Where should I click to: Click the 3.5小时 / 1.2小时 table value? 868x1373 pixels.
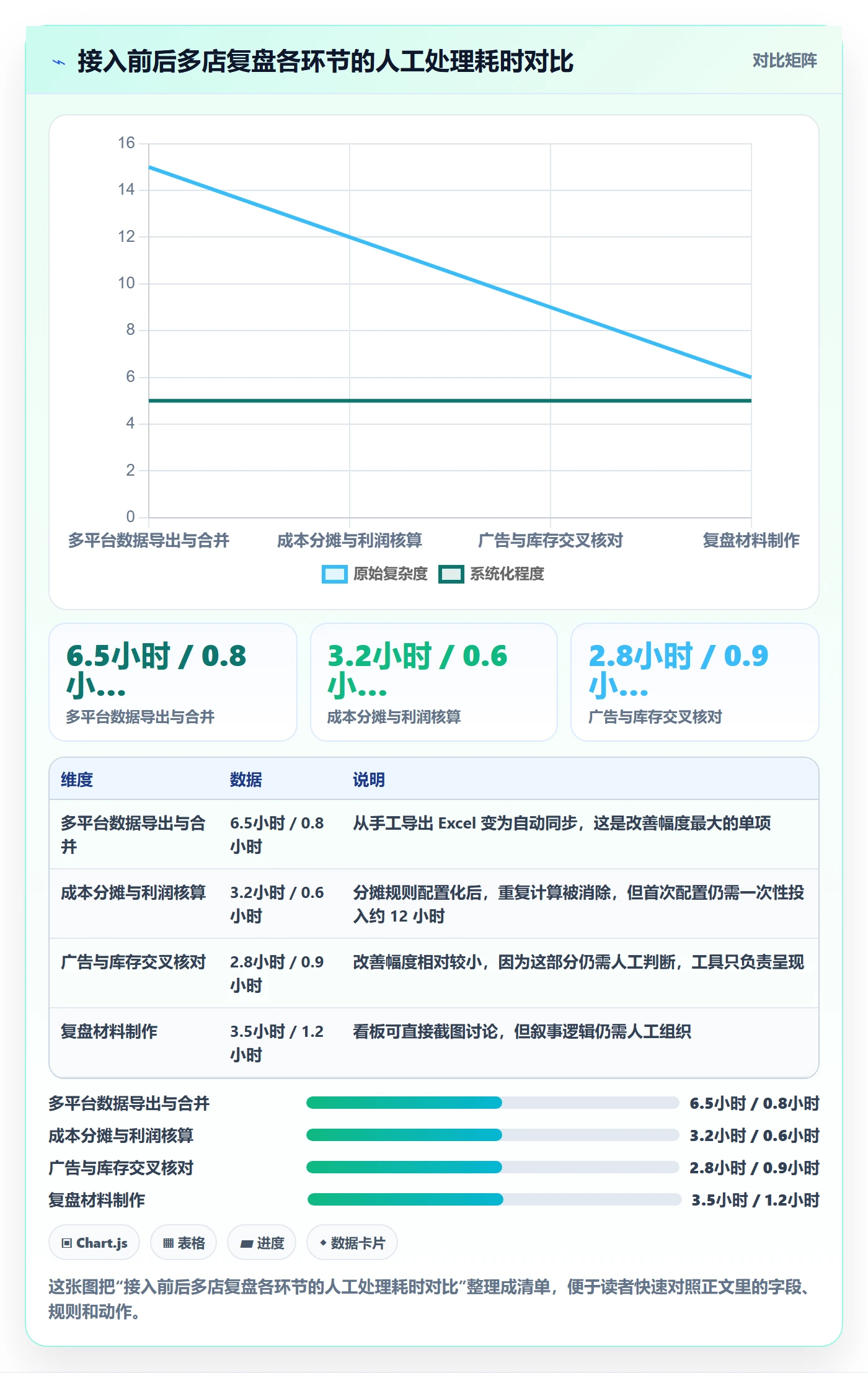[x=277, y=1043]
